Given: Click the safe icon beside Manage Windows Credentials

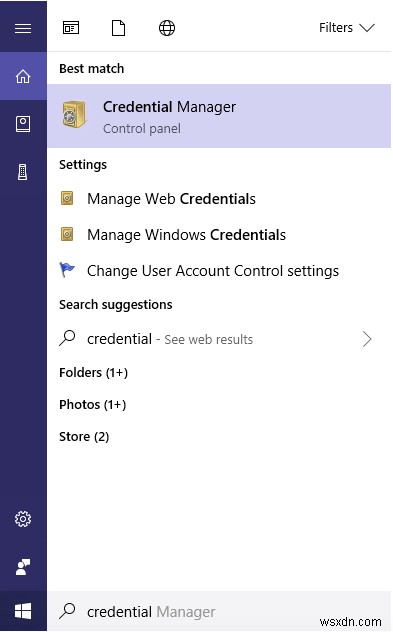Looking at the screenshot, I should [67, 234].
